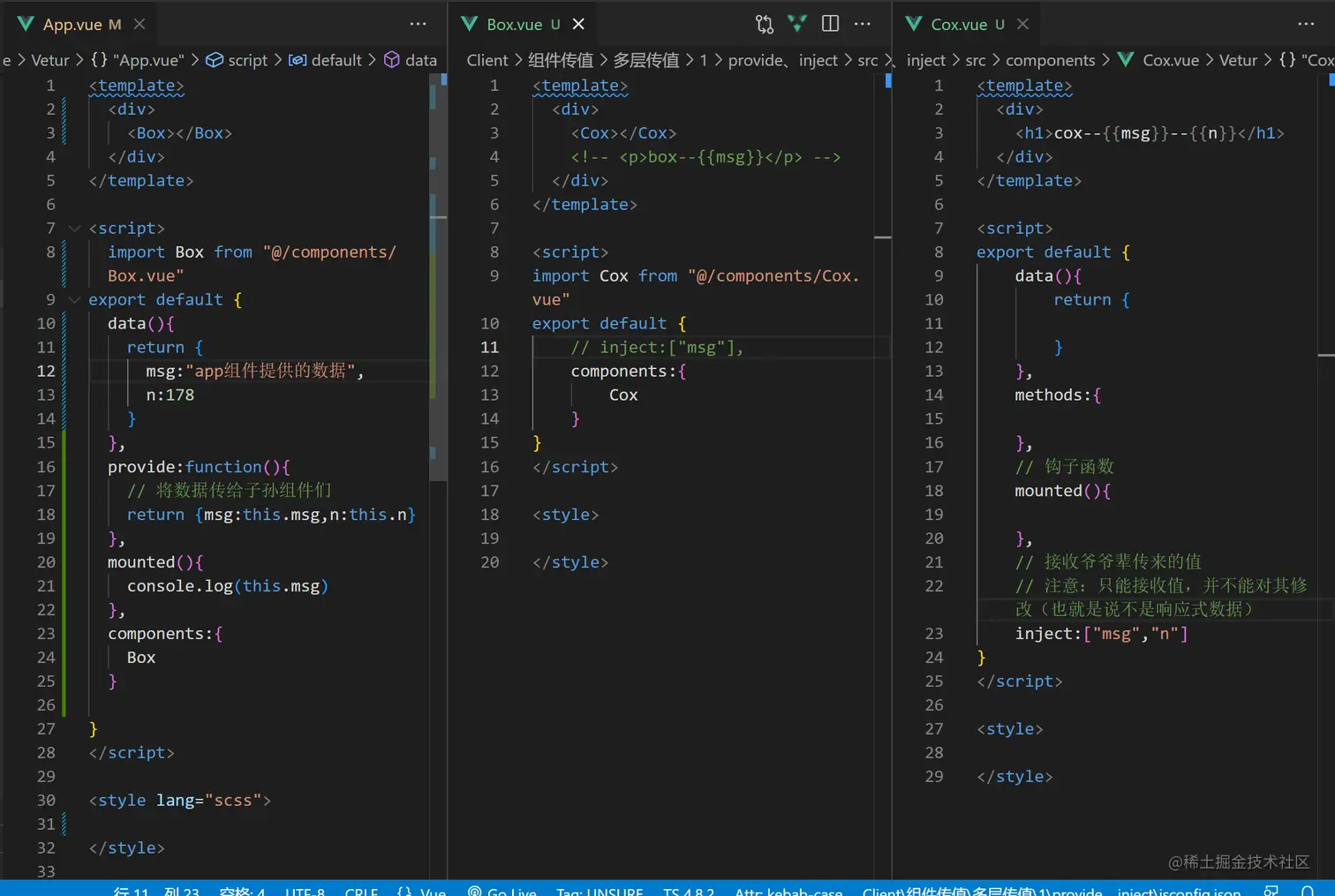Close the Box.vue tab

pyautogui.click(x=578, y=25)
